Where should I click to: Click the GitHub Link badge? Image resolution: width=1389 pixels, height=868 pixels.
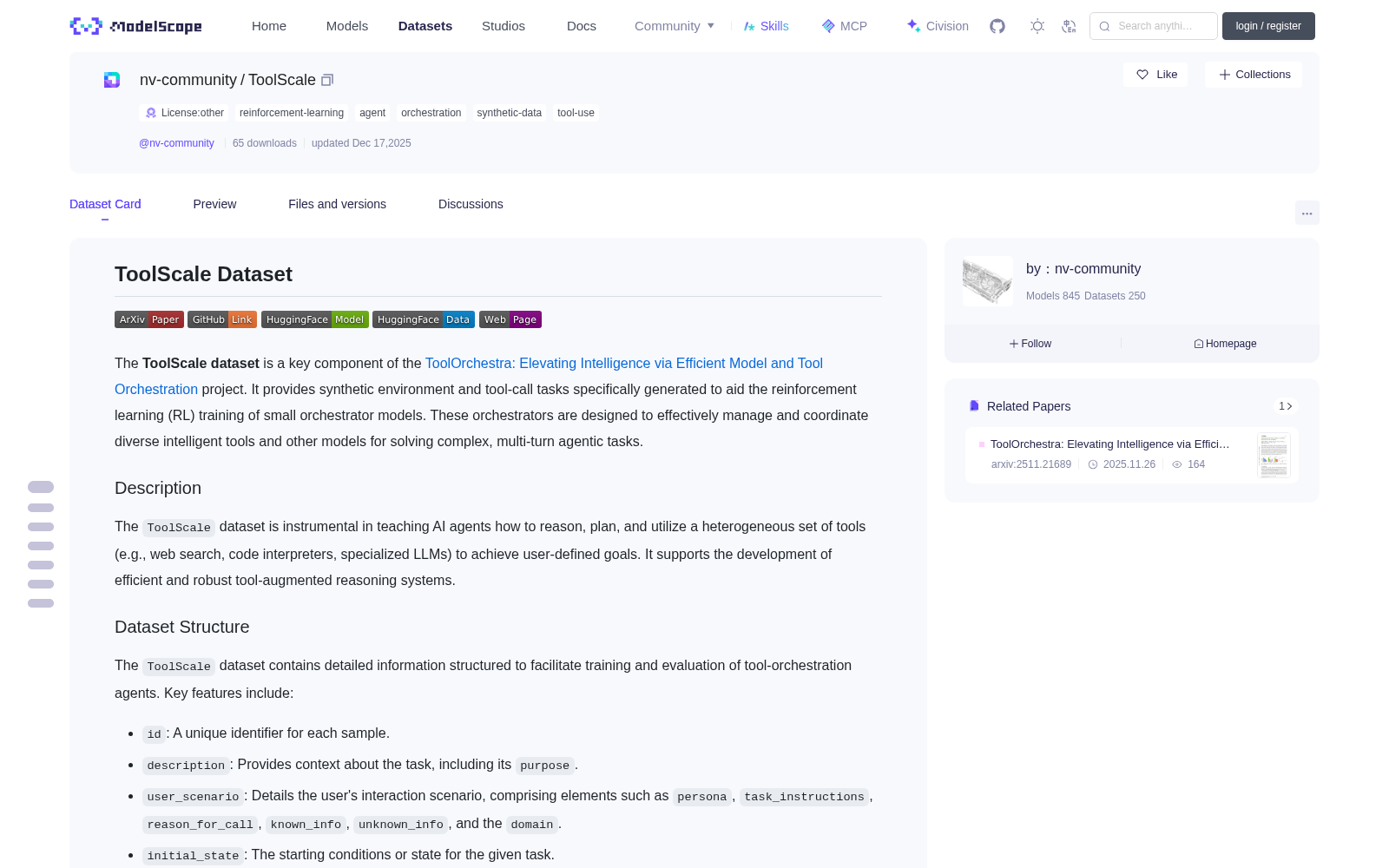[x=222, y=319]
